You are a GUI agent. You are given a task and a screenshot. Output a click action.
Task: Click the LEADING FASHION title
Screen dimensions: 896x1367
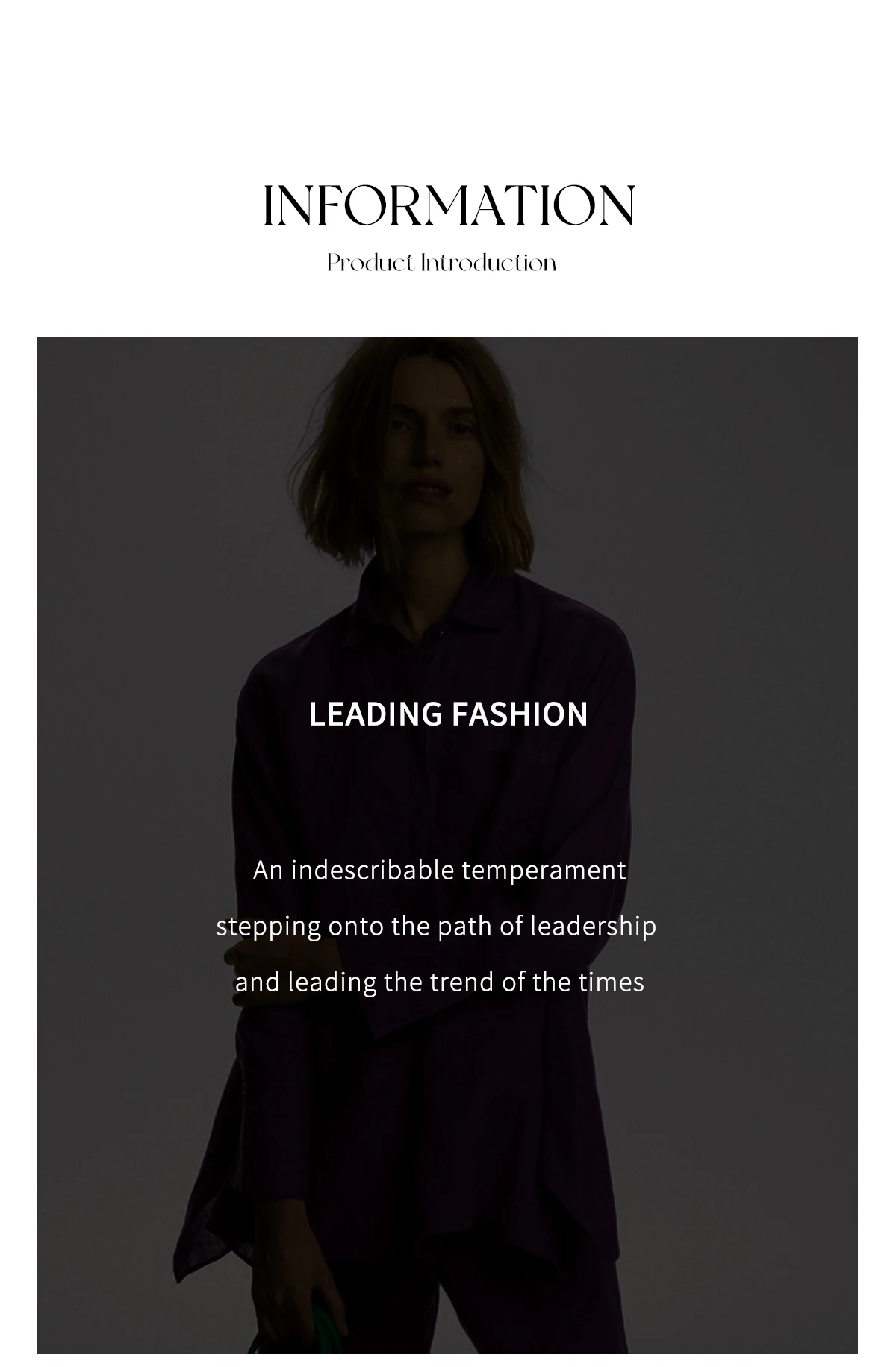click(x=448, y=714)
